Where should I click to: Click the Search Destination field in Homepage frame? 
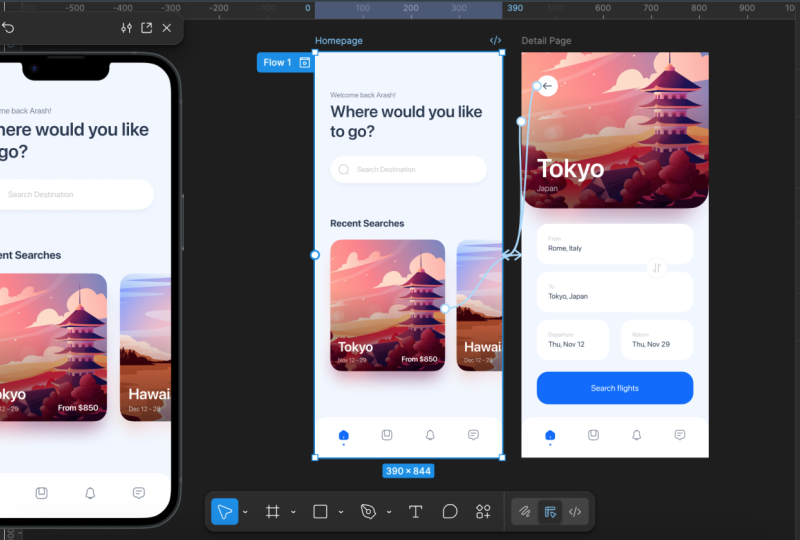(408, 169)
